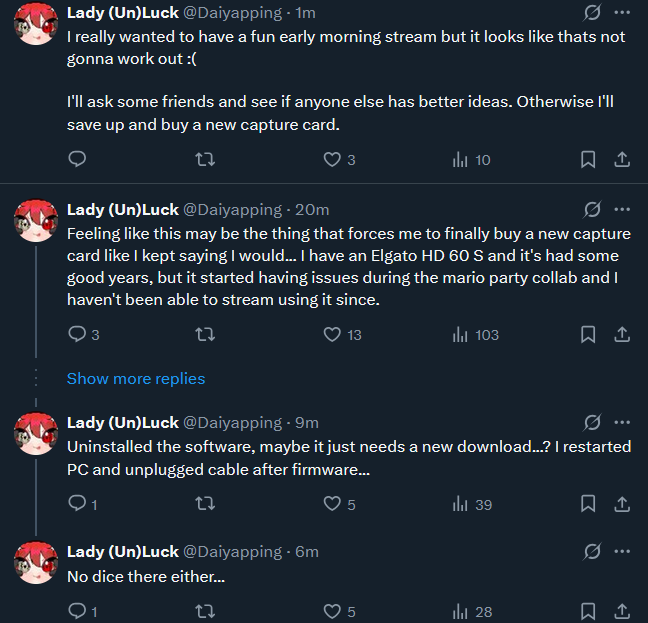Bookmark the 'Uninstalled the software' tweet
Screen dimensions: 648x623
tap(589, 505)
